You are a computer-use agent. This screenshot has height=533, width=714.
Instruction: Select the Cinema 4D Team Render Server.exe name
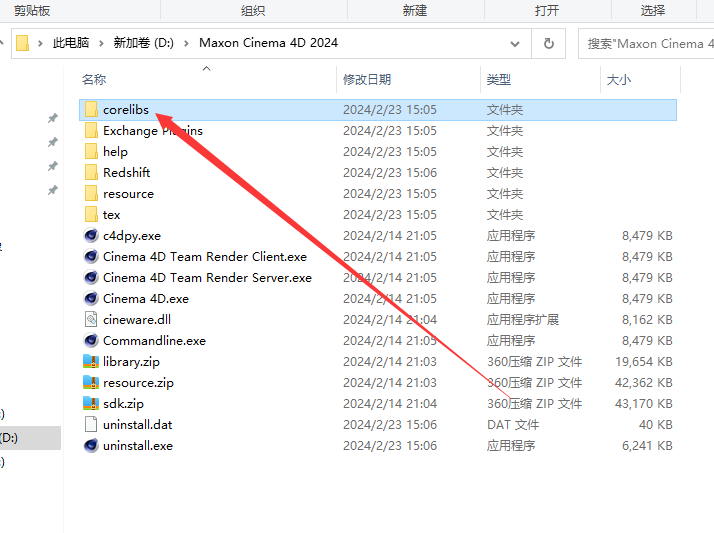(207, 278)
